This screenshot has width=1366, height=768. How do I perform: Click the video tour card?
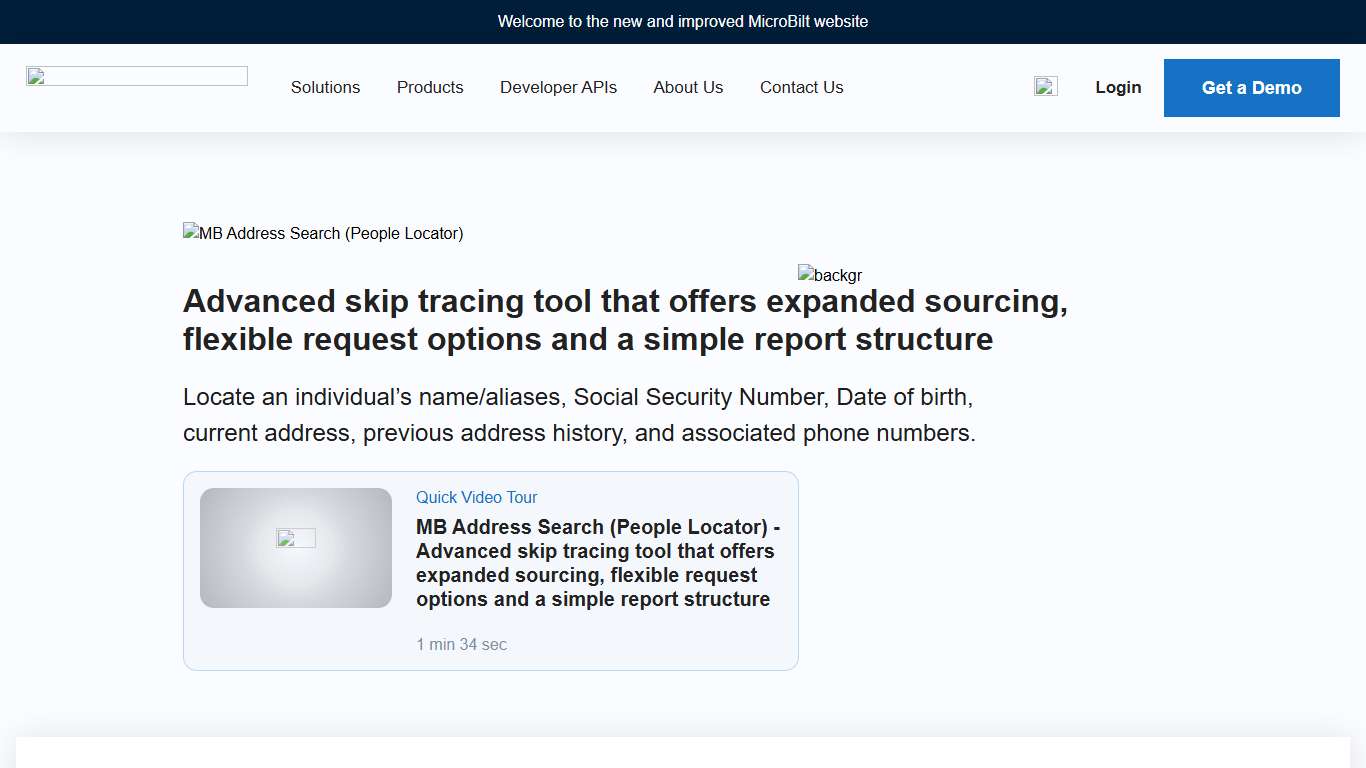click(490, 570)
